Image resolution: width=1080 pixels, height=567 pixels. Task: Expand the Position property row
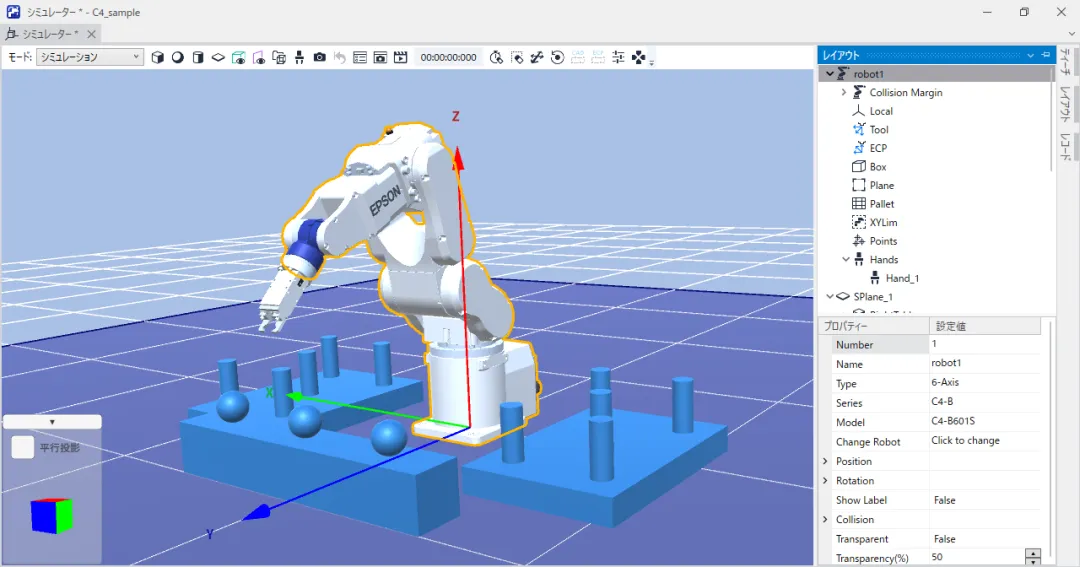(x=825, y=461)
